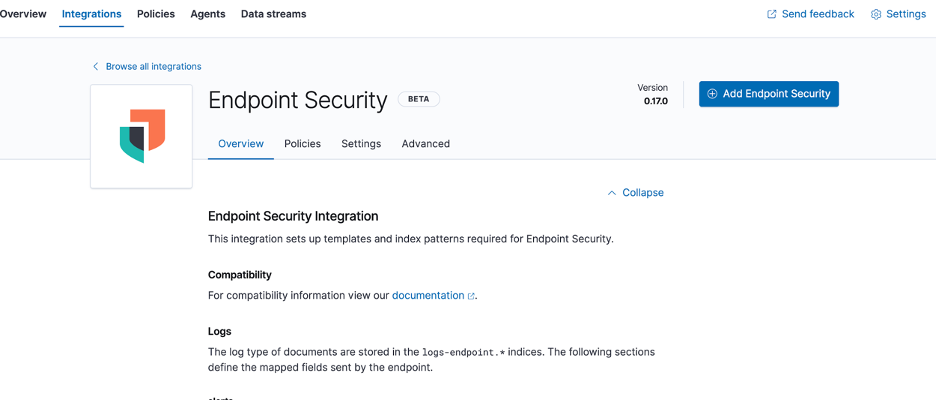Viewport: 936px width, 400px height.
Task: Click the Endpoint Security Integration heading
Action: [293, 216]
